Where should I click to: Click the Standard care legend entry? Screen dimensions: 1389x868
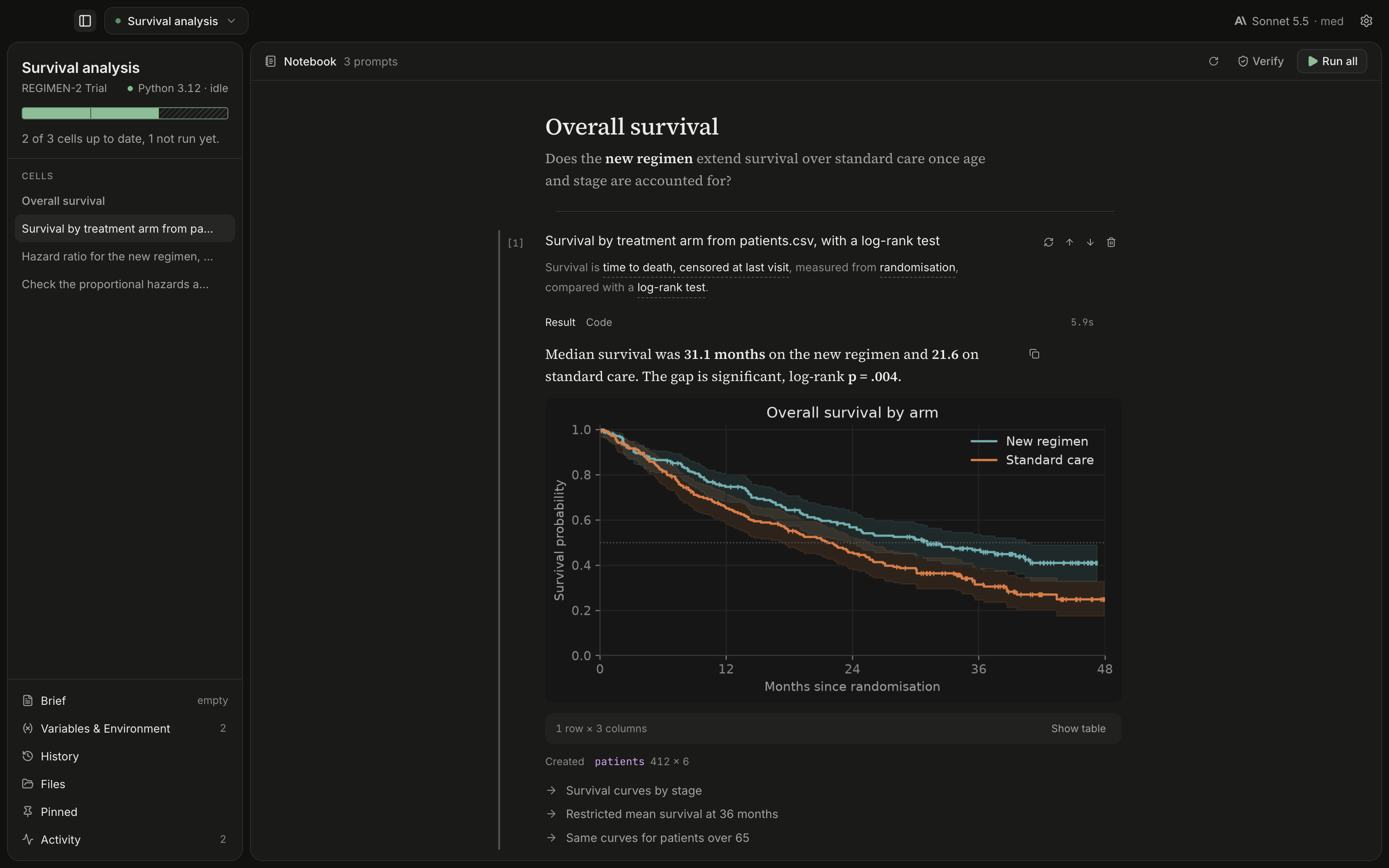1032,460
